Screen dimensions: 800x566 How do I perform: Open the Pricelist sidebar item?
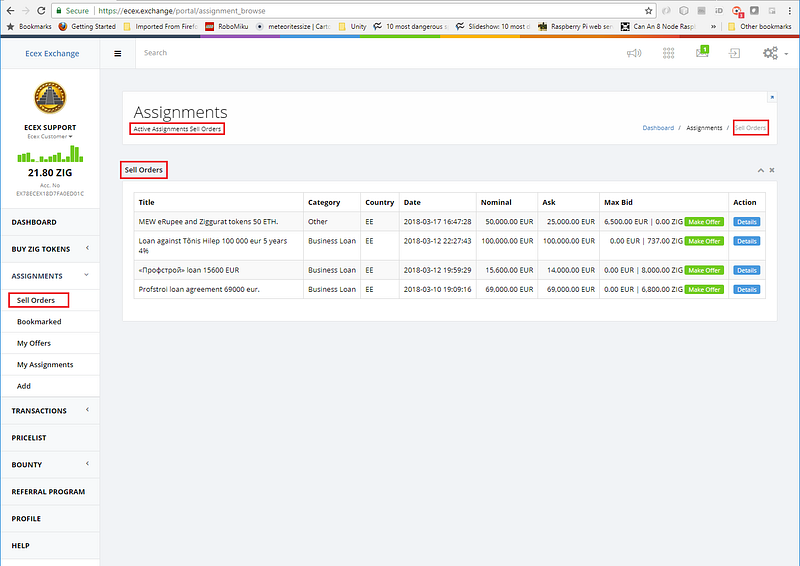(x=50, y=437)
